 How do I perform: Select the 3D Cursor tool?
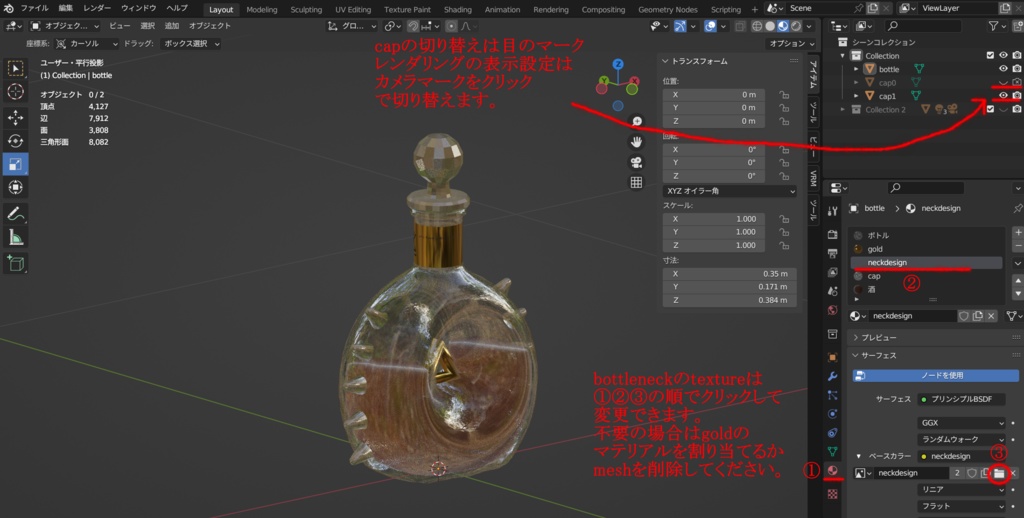pos(16,91)
